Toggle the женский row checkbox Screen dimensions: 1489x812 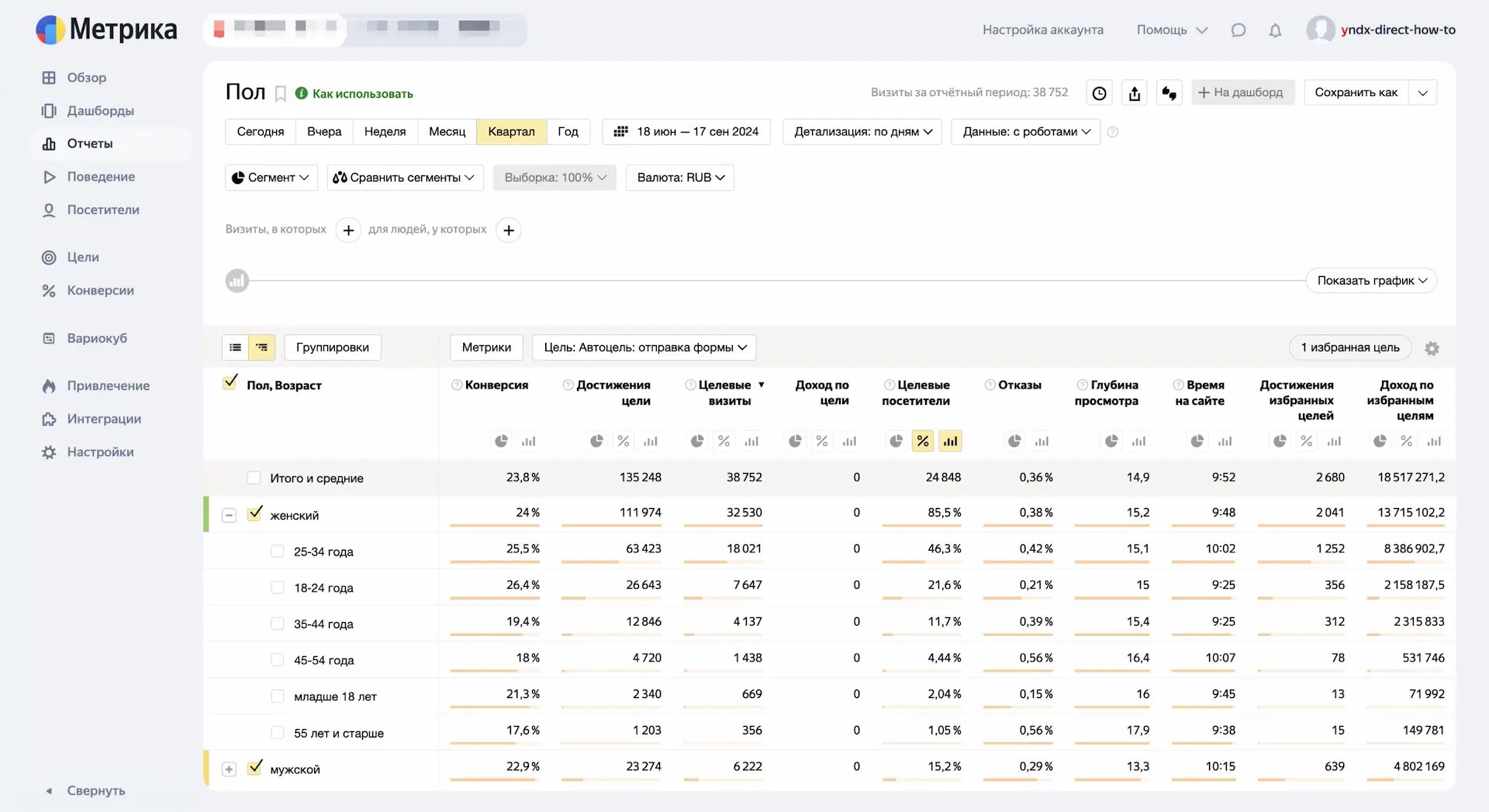click(255, 514)
